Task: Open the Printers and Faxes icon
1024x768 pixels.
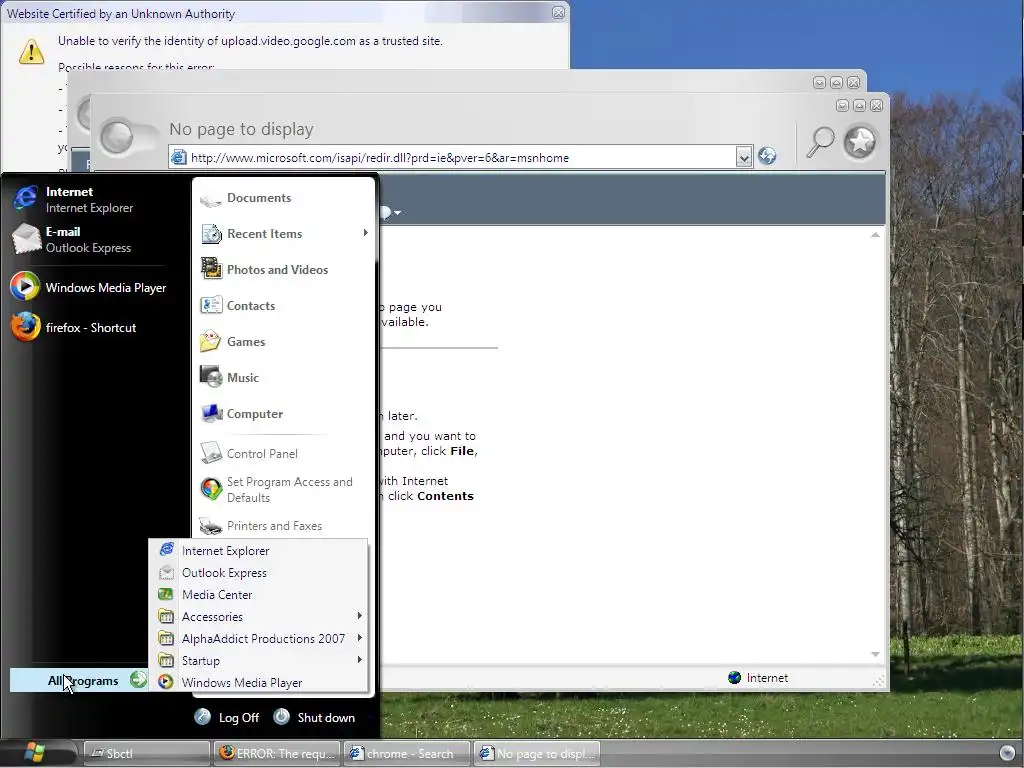Action: click(x=210, y=526)
